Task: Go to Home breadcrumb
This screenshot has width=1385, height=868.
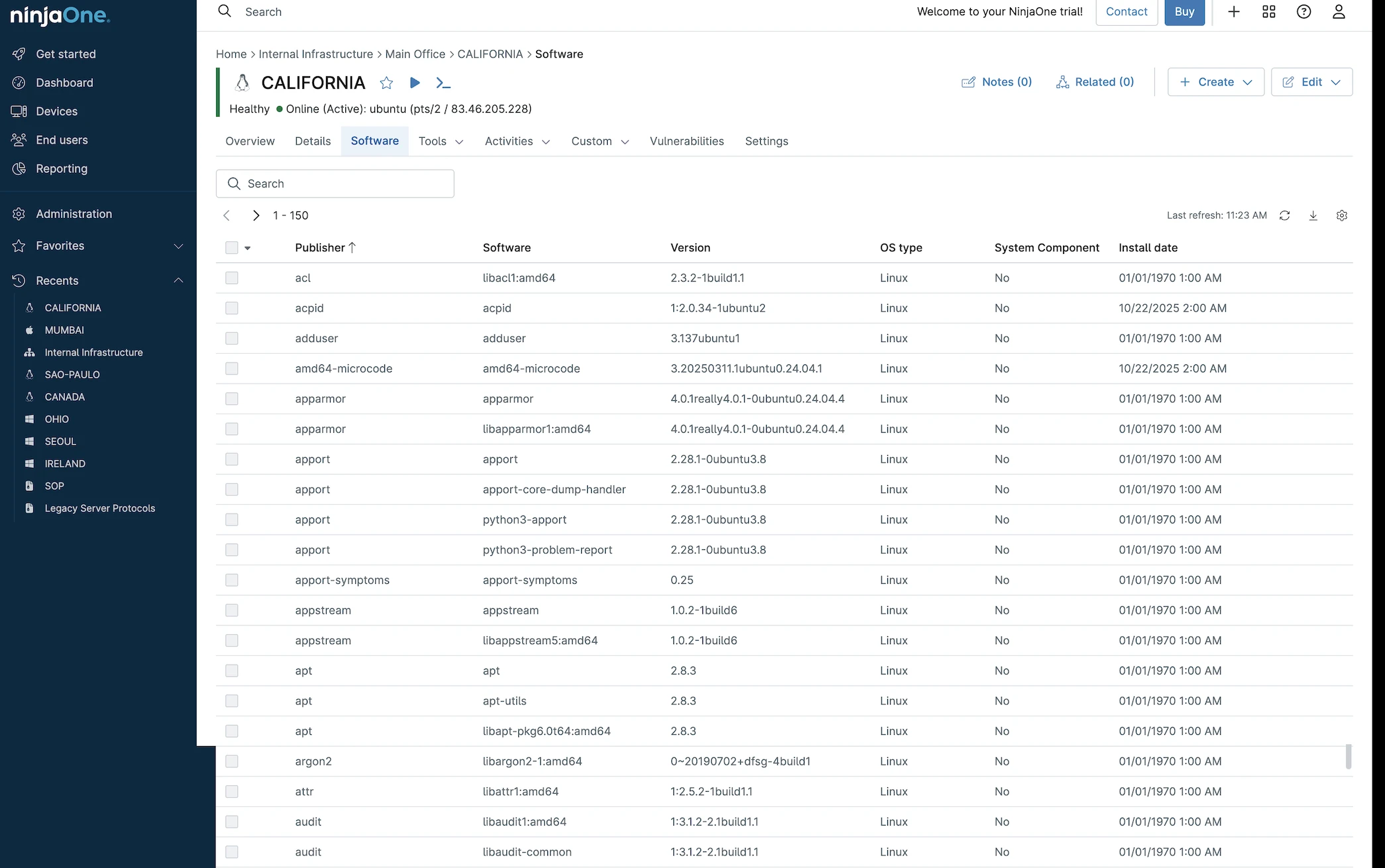Action: 231,54
